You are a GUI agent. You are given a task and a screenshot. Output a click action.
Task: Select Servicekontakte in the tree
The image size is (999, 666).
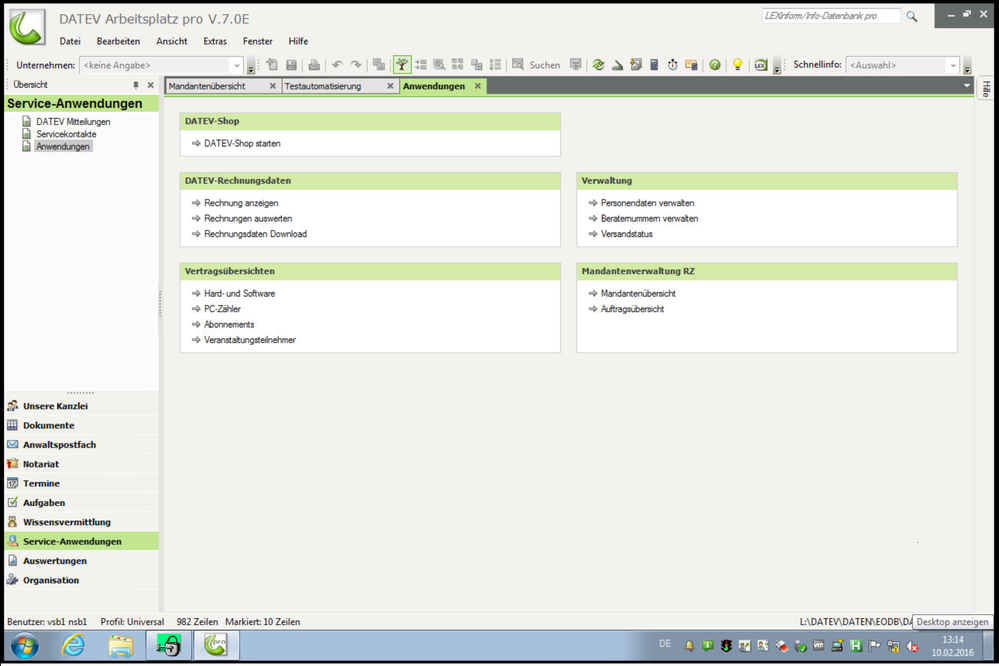(66, 134)
